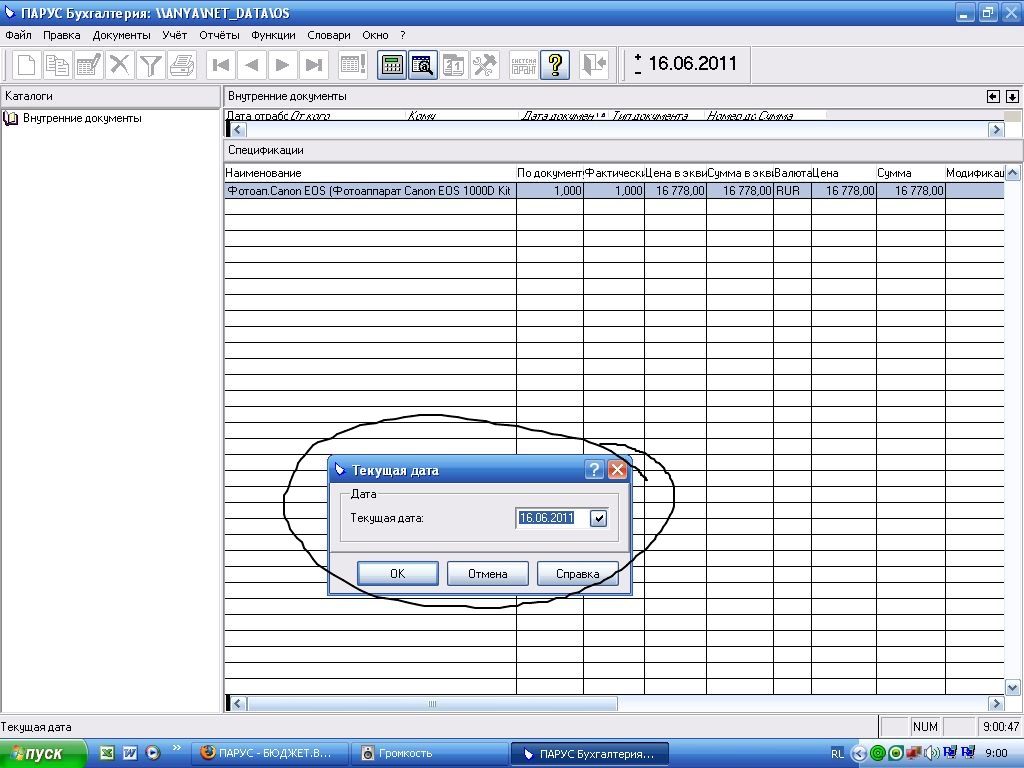Click the yellow question mark help icon

[555, 65]
